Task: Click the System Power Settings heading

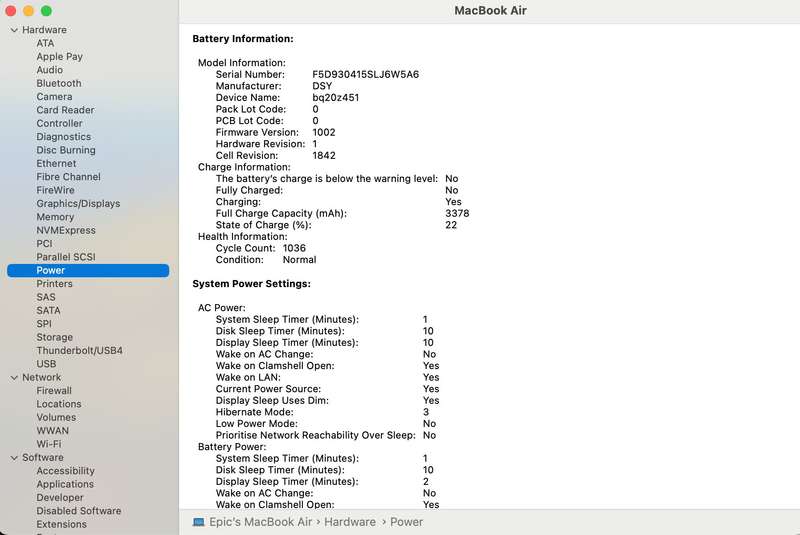Action: 252,284
